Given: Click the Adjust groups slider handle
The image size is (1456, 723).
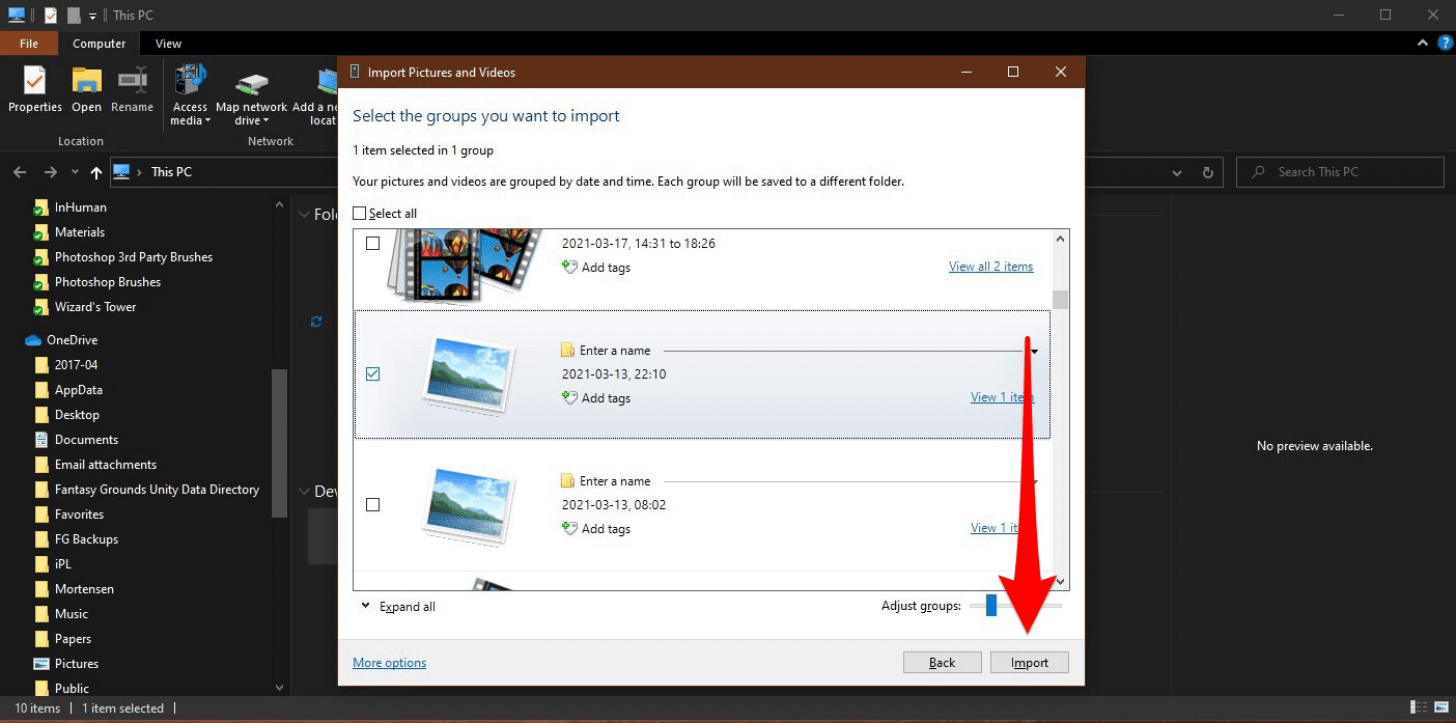Looking at the screenshot, I should coord(991,606).
